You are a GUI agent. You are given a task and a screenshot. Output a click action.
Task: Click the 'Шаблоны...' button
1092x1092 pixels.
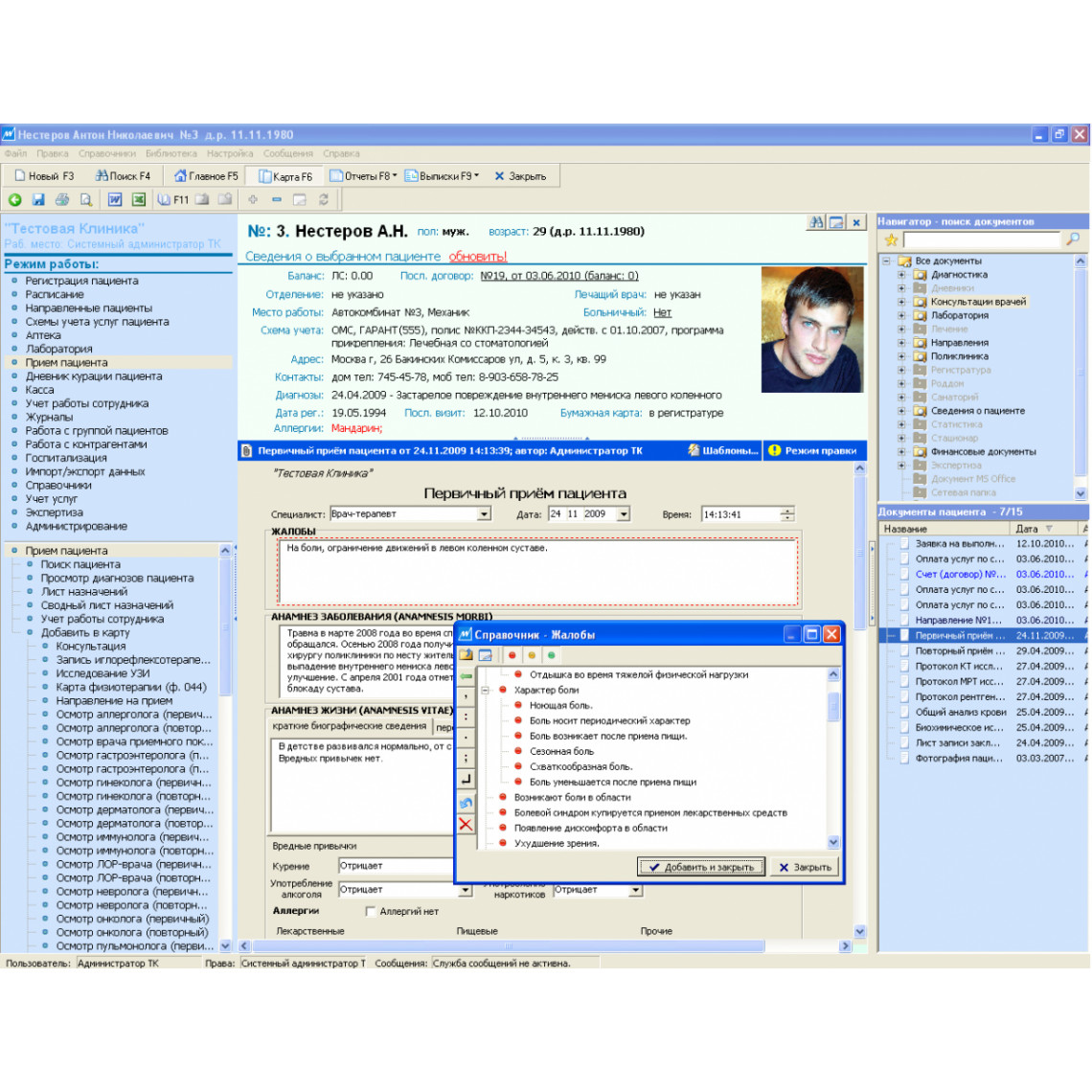coord(723,450)
